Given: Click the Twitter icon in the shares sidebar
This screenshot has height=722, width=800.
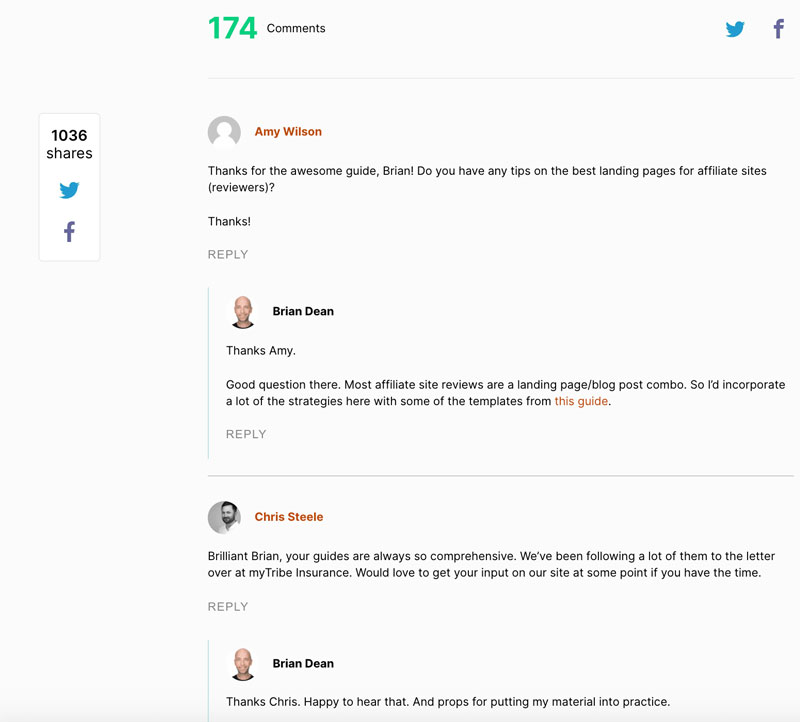Looking at the screenshot, I should click(x=68, y=189).
